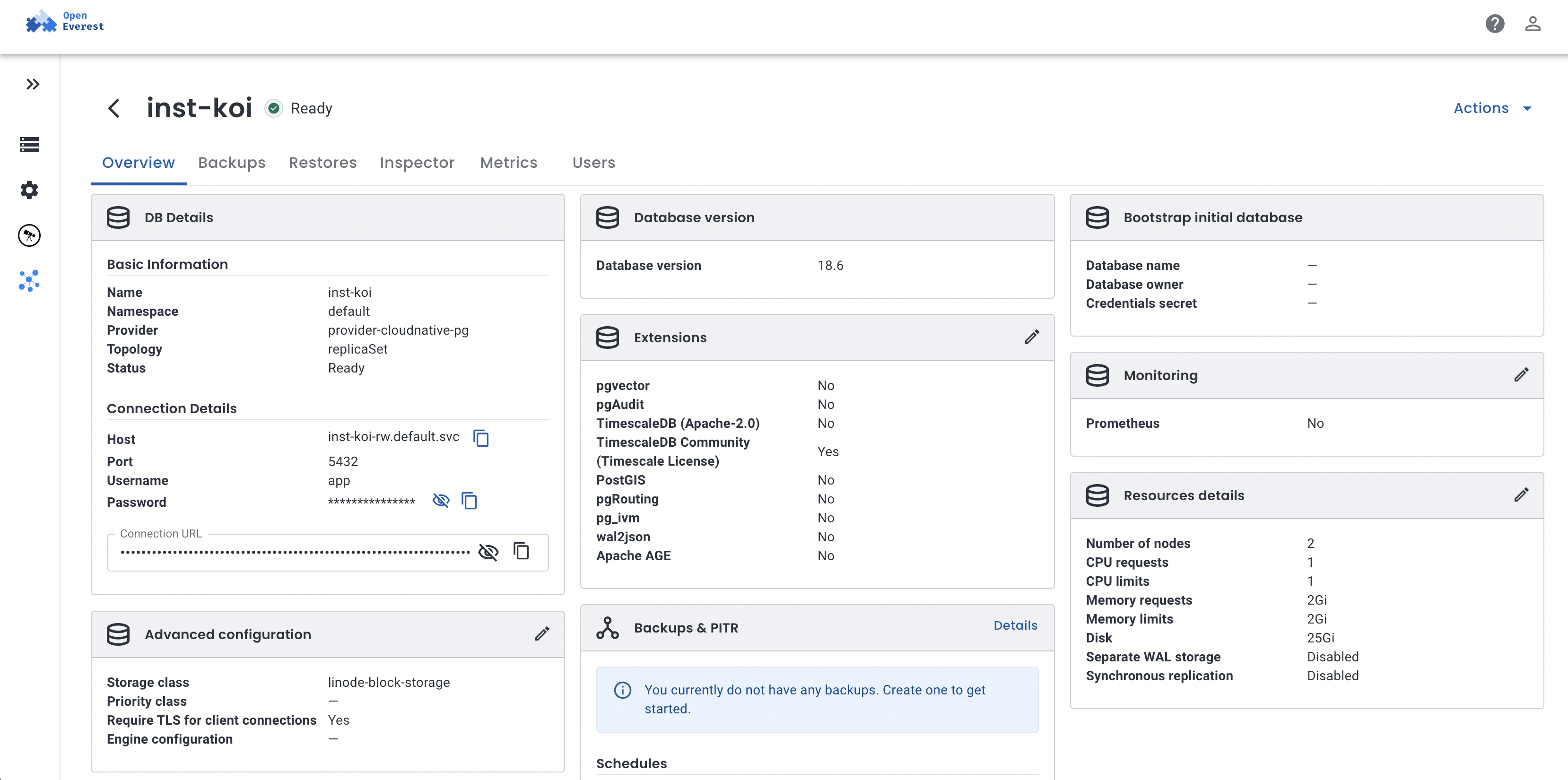Screen dimensions: 1568x780
Task: Edit Monitoring with pencil icon
Action: 1521,375
